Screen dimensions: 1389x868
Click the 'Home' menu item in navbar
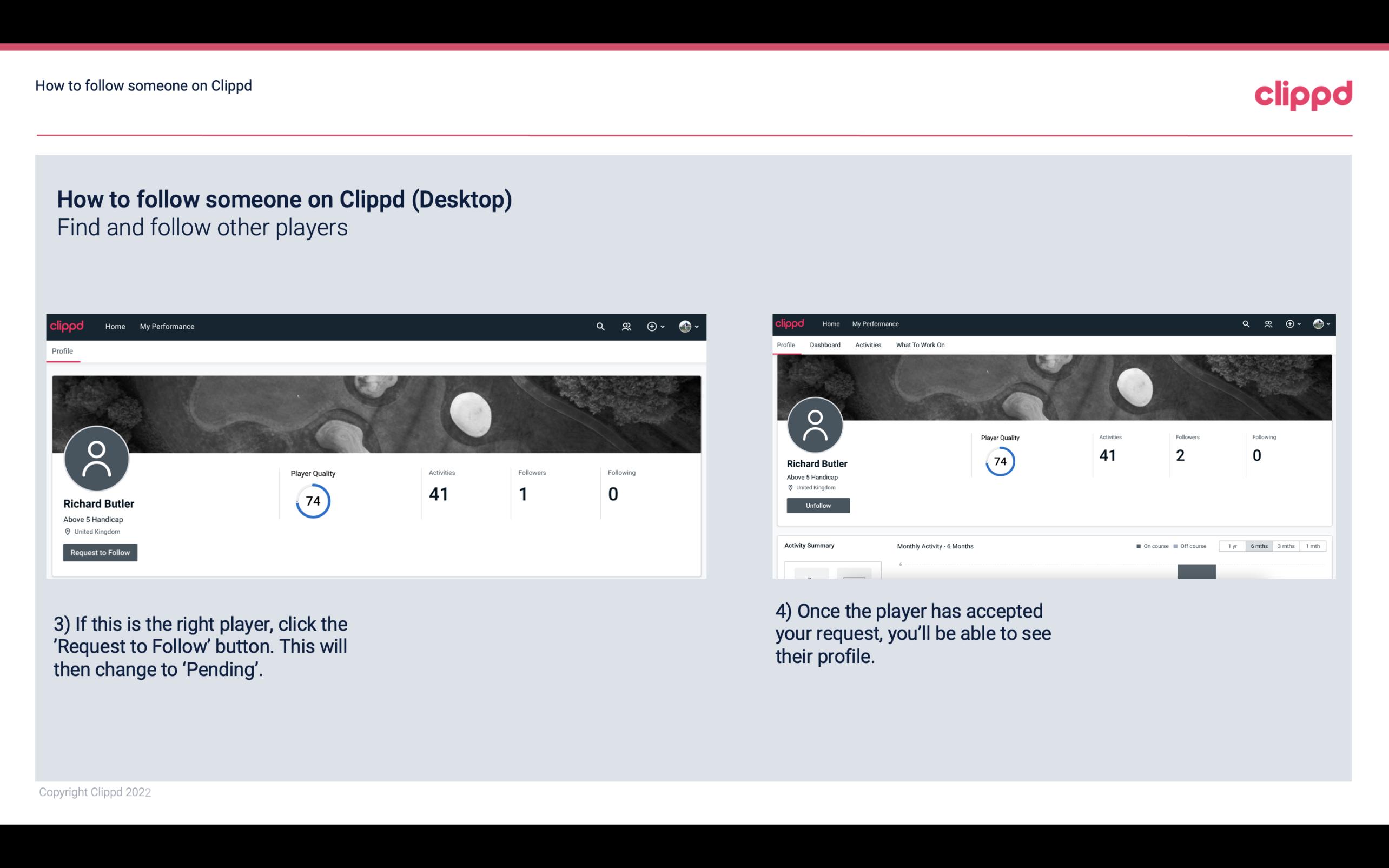[x=113, y=326]
